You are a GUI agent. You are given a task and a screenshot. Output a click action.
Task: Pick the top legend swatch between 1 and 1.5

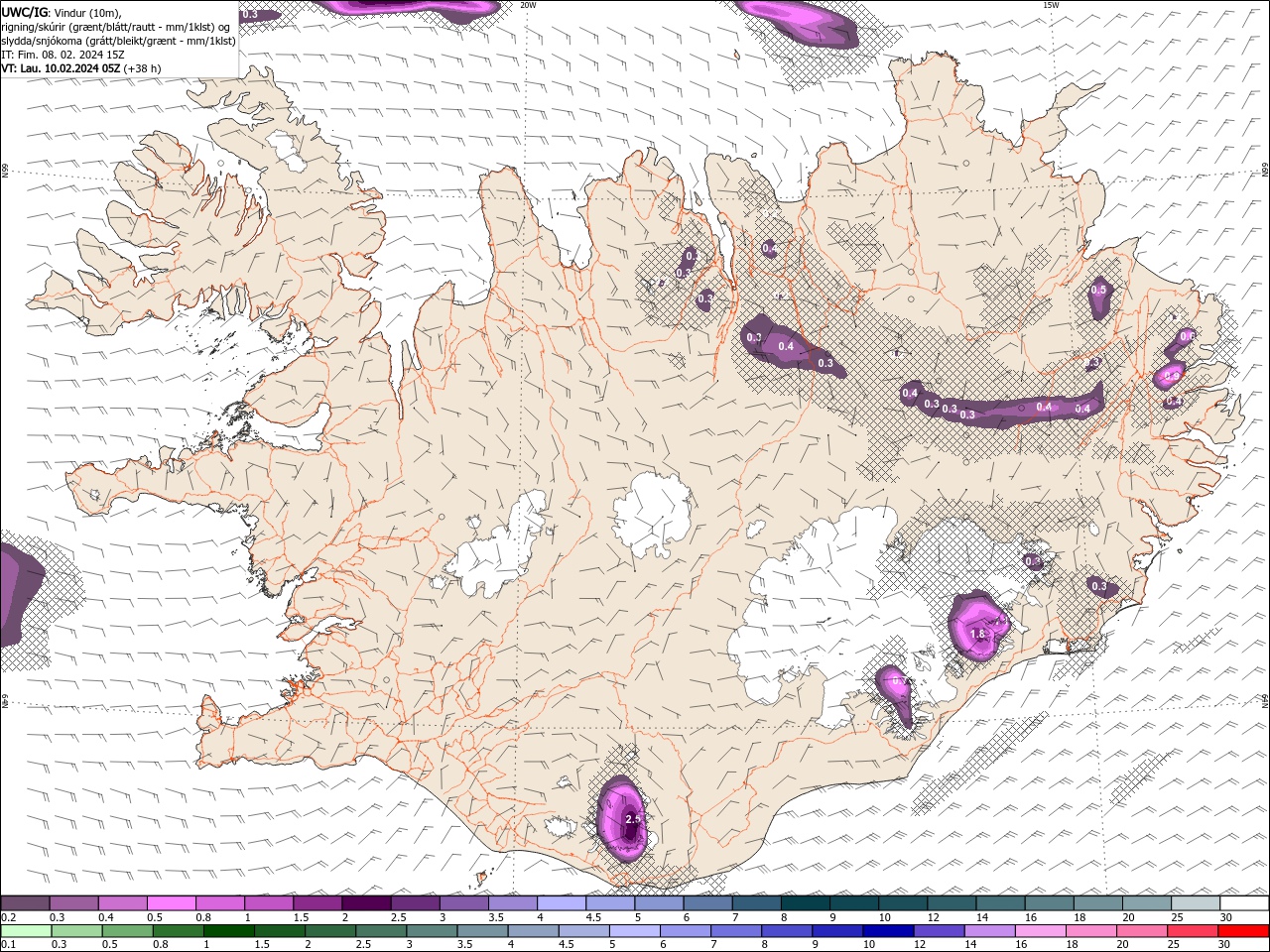click(269, 903)
